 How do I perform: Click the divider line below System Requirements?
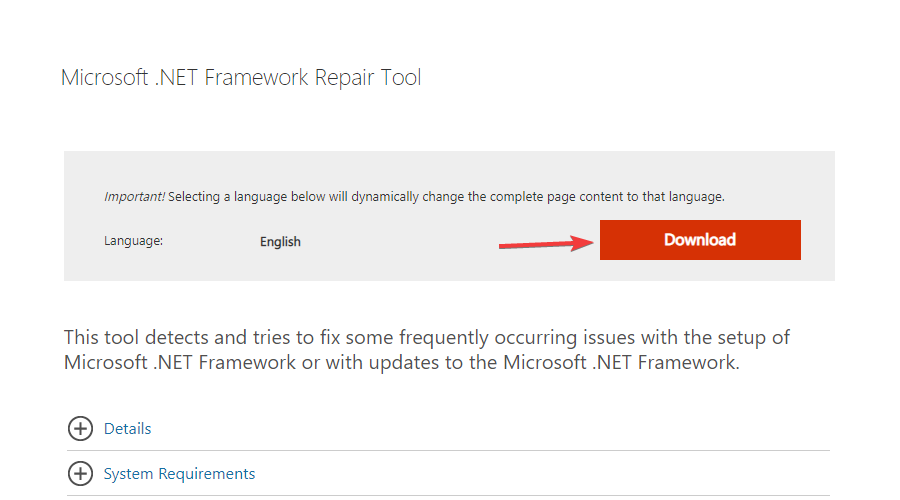(448, 496)
